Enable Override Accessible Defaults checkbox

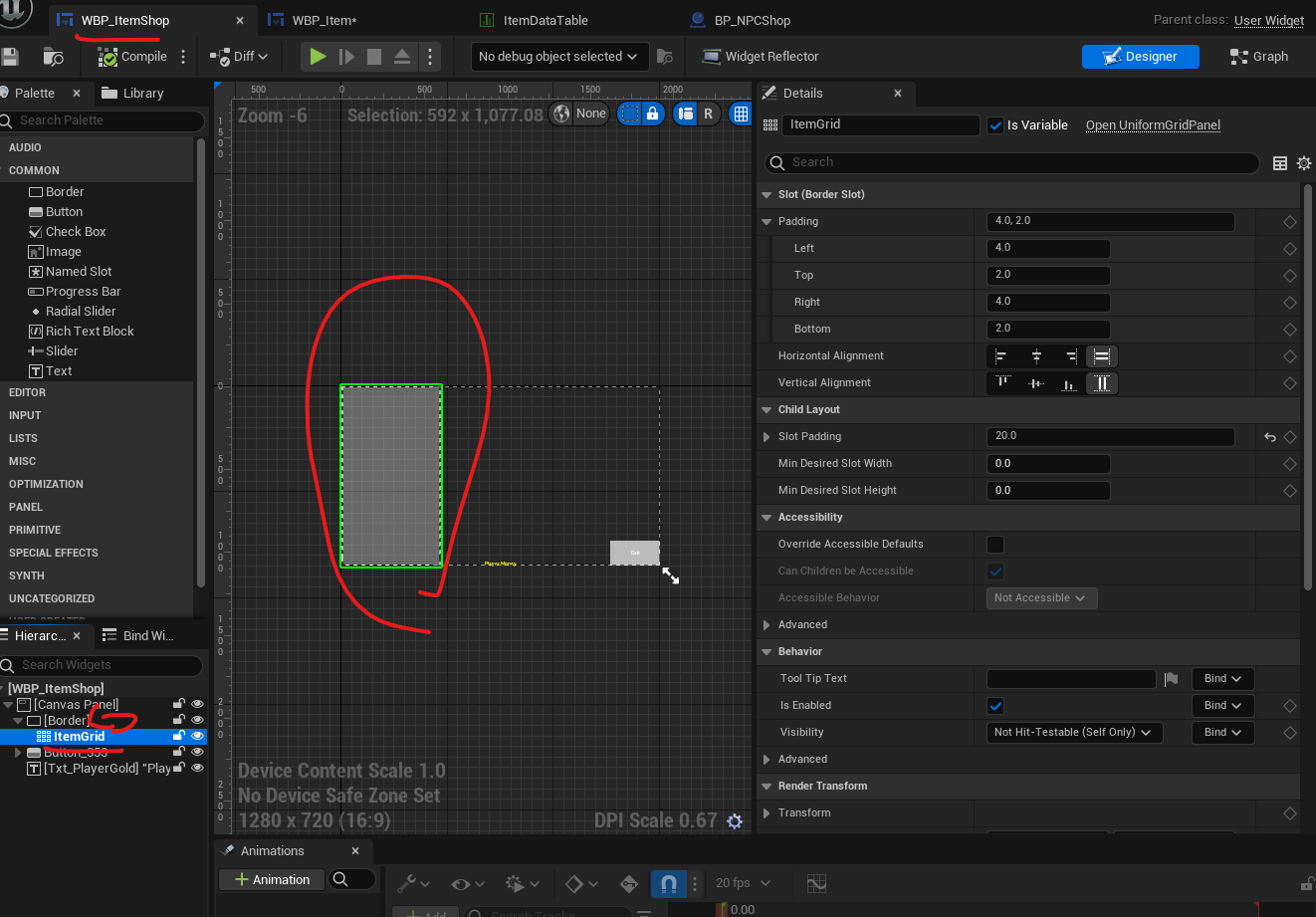pos(995,545)
